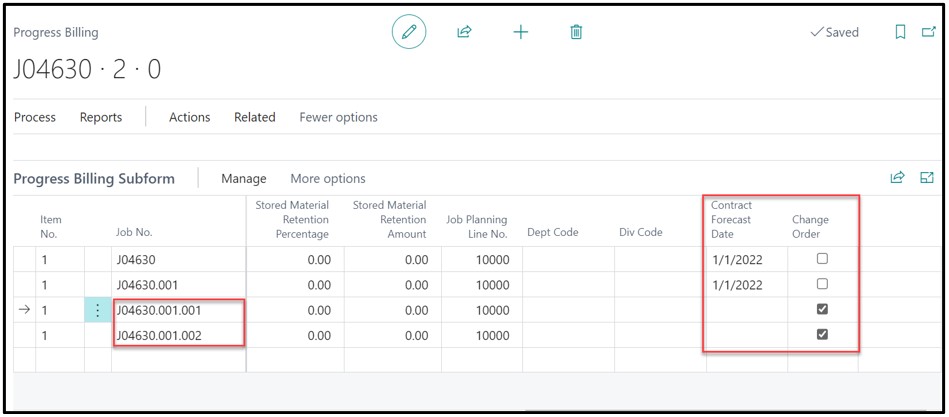The height and width of the screenshot is (417, 949).
Task: Click the subform share icon
Action: [x=898, y=178]
